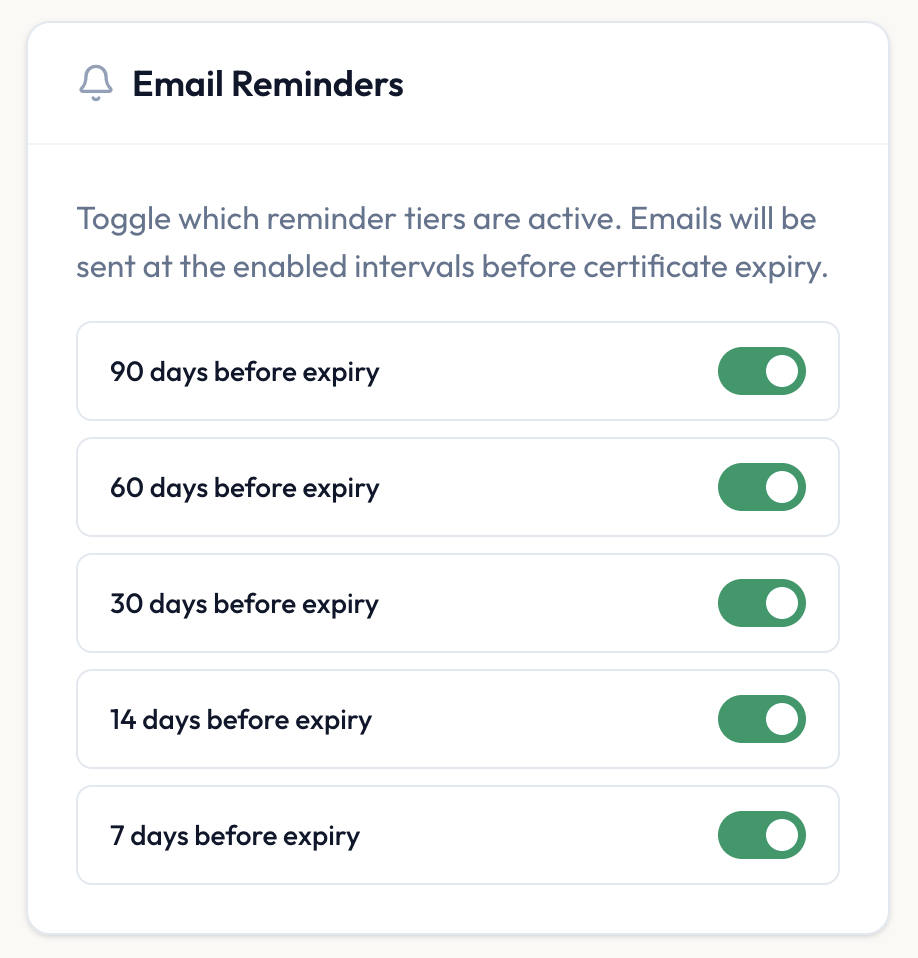Click the '7 days before expiry' label
The width and height of the screenshot is (918, 958).
click(x=235, y=836)
